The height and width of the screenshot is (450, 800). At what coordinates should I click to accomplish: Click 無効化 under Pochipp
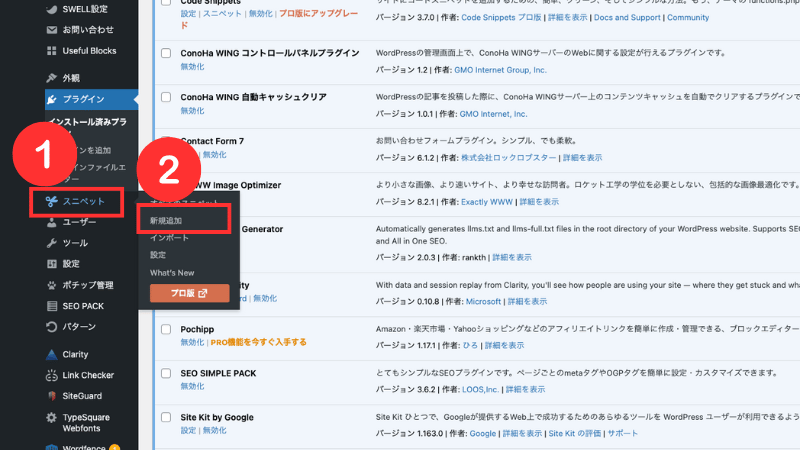[192, 342]
